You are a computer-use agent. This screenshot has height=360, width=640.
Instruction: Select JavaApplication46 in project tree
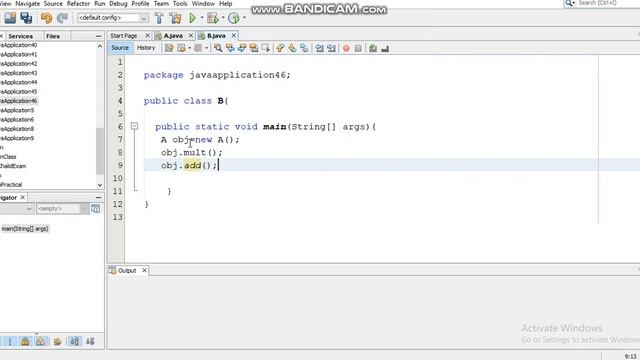(18, 101)
